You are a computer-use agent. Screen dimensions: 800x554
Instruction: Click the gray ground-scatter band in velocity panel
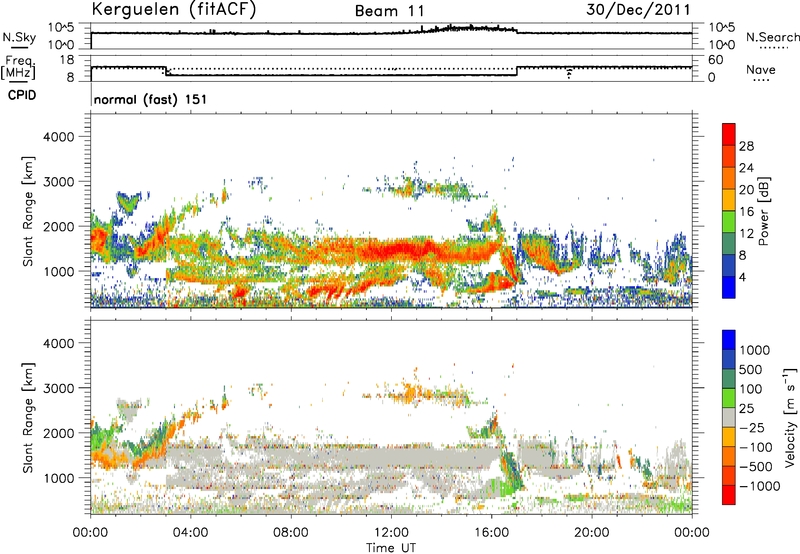click(332, 456)
